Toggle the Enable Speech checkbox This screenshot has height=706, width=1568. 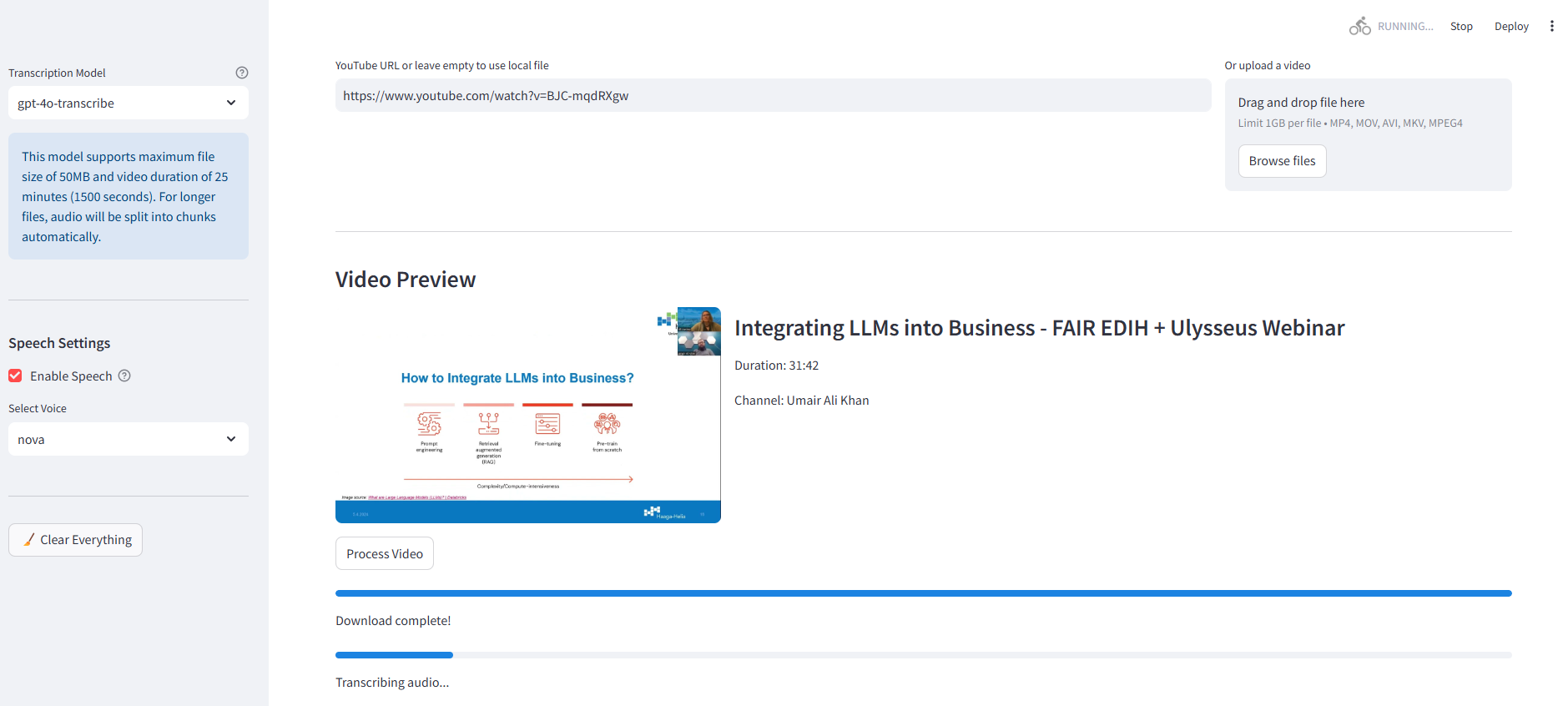[15, 376]
